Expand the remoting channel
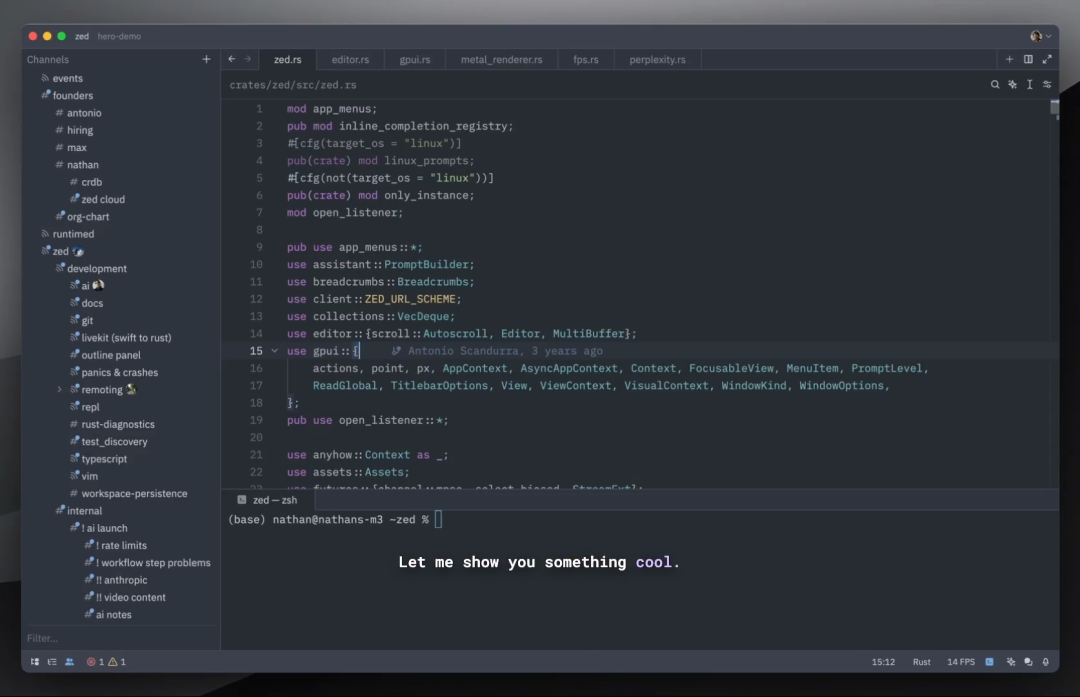This screenshot has width=1080, height=697. pyautogui.click(x=59, y=389)
